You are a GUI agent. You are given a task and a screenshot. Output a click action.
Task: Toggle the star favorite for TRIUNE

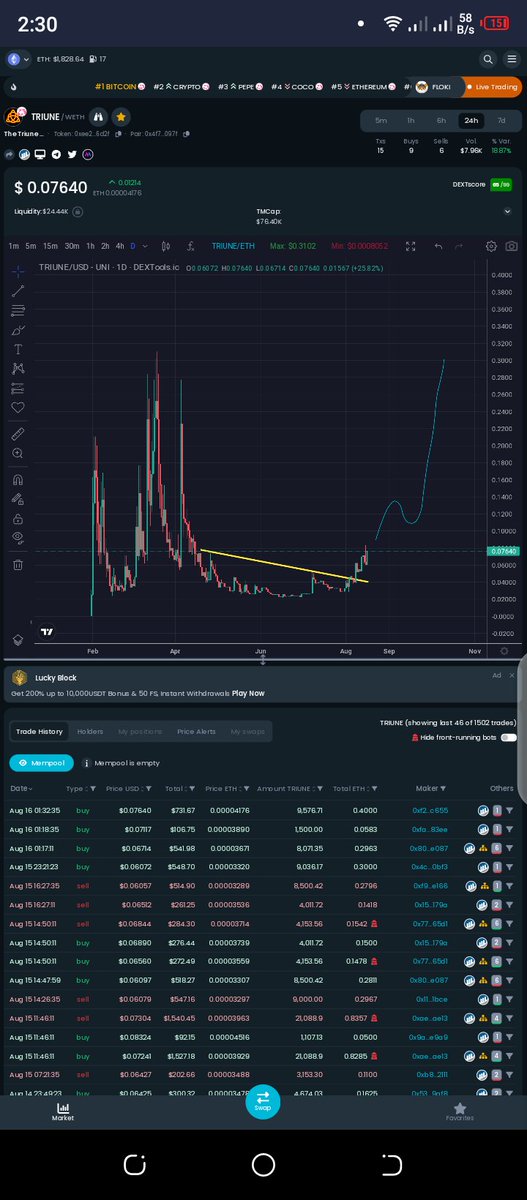tap(121, 117)
